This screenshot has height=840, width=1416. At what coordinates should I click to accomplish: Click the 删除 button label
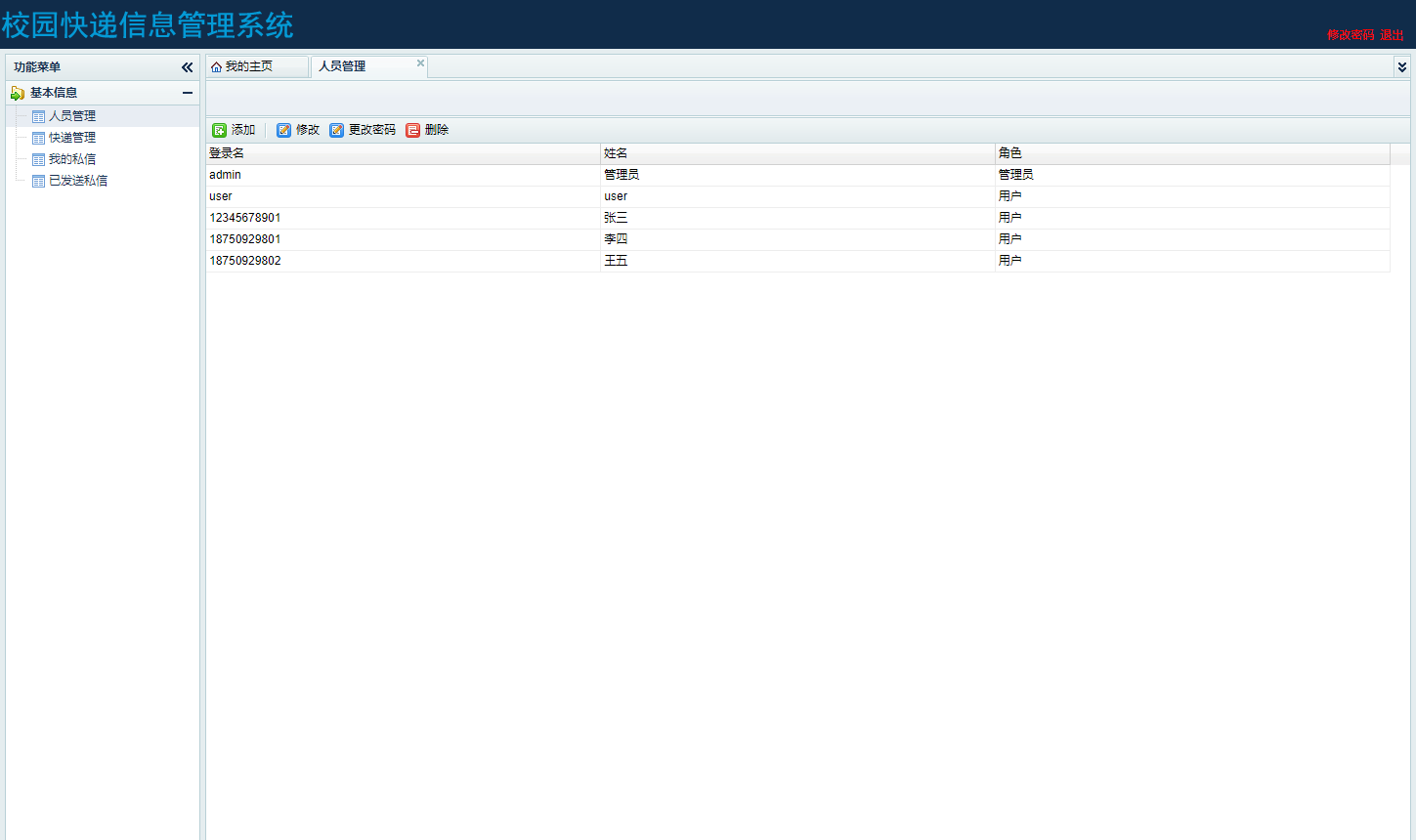click(437, 130)
